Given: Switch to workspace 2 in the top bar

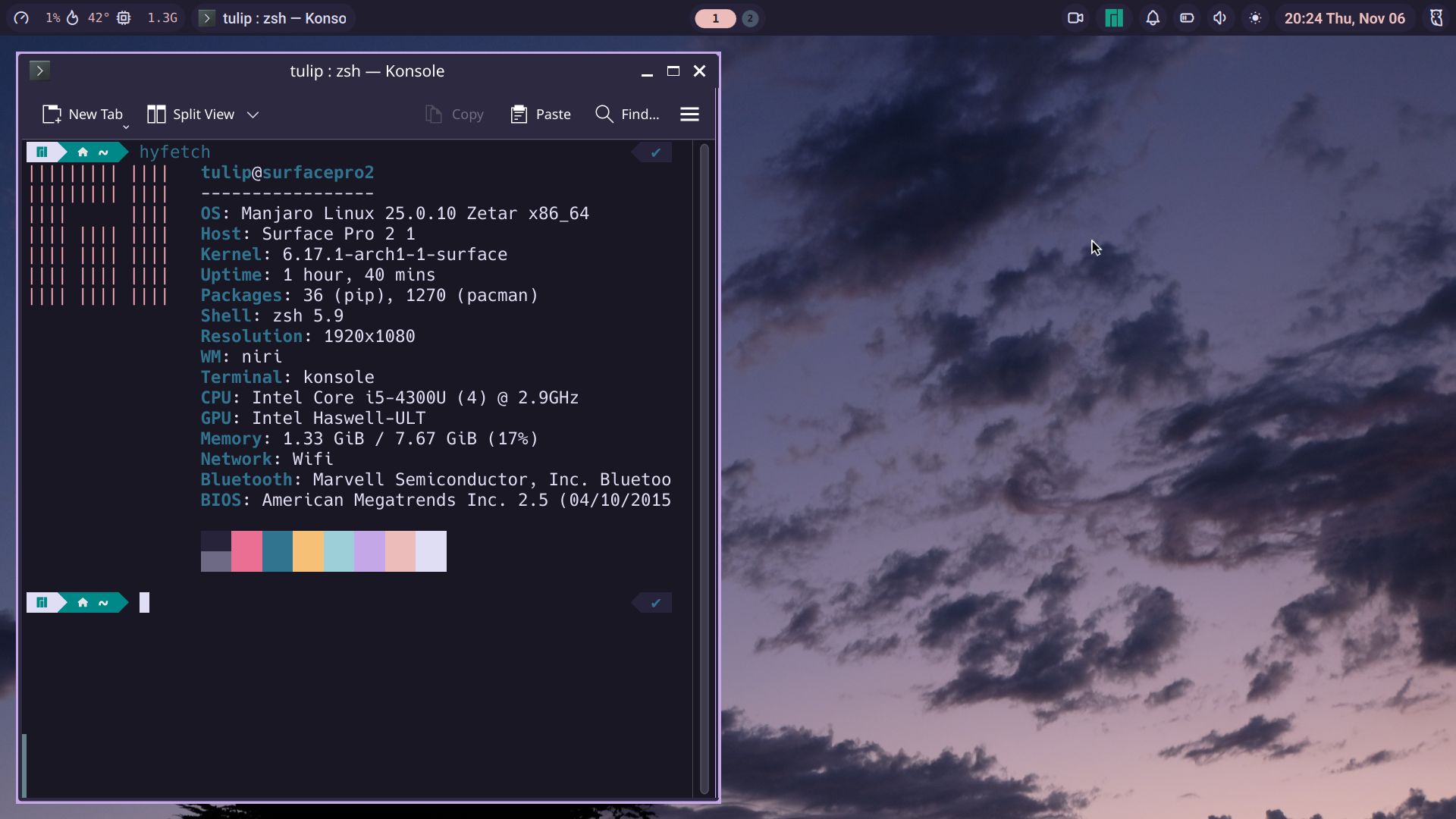Looking at the screenshot, I should click(750, 18).
